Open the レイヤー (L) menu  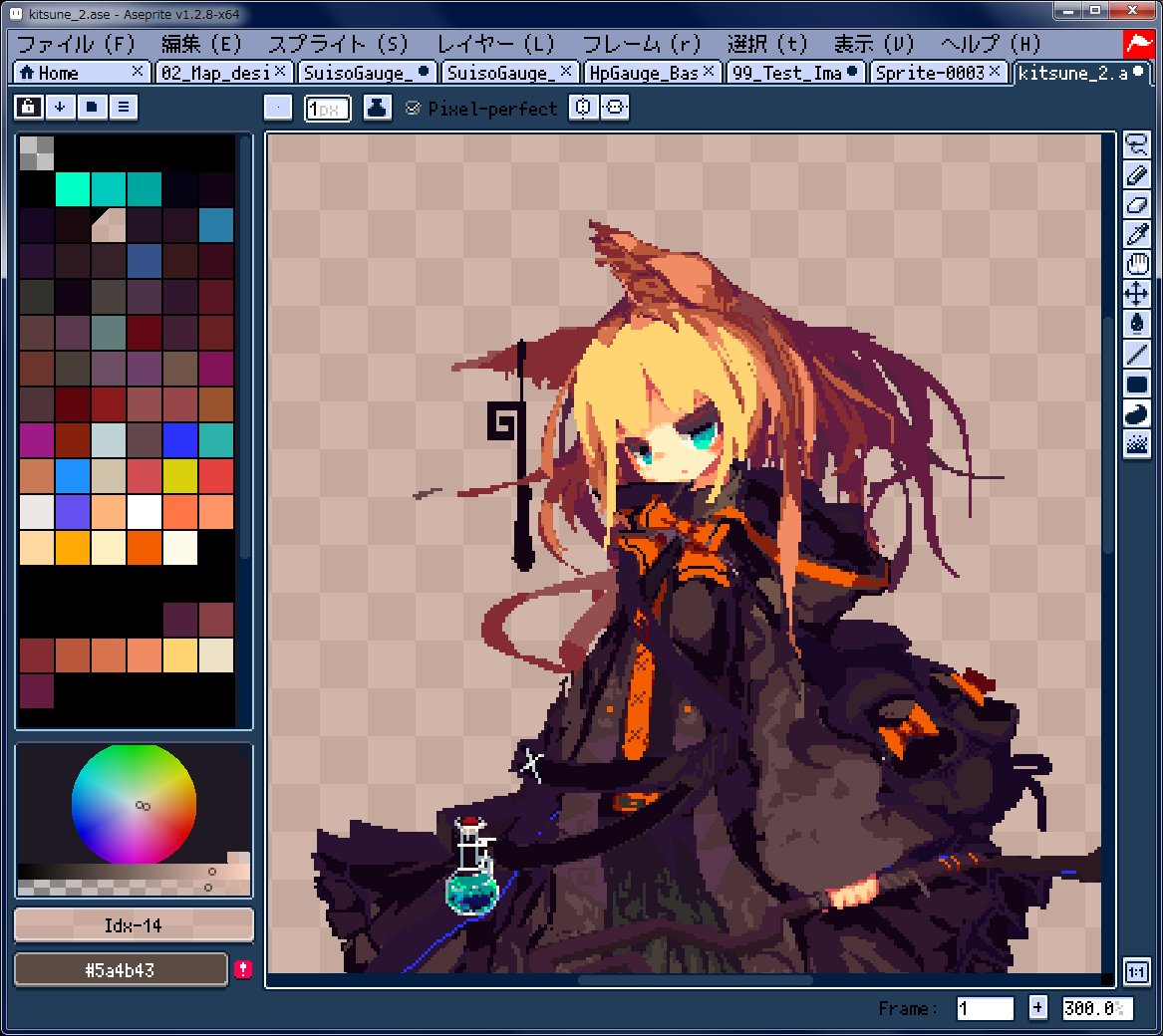point(495,45)
